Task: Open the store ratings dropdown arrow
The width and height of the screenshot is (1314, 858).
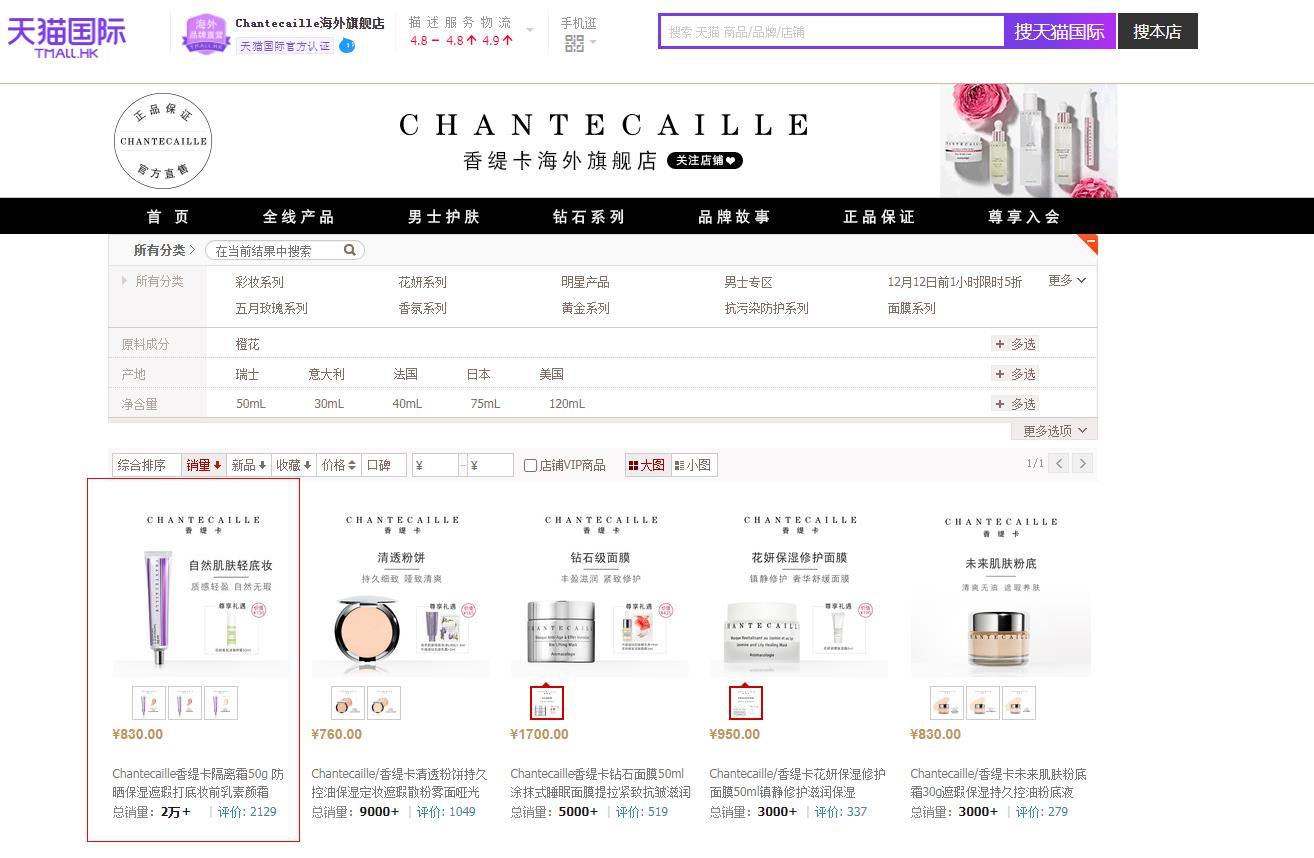Action: 530,30
